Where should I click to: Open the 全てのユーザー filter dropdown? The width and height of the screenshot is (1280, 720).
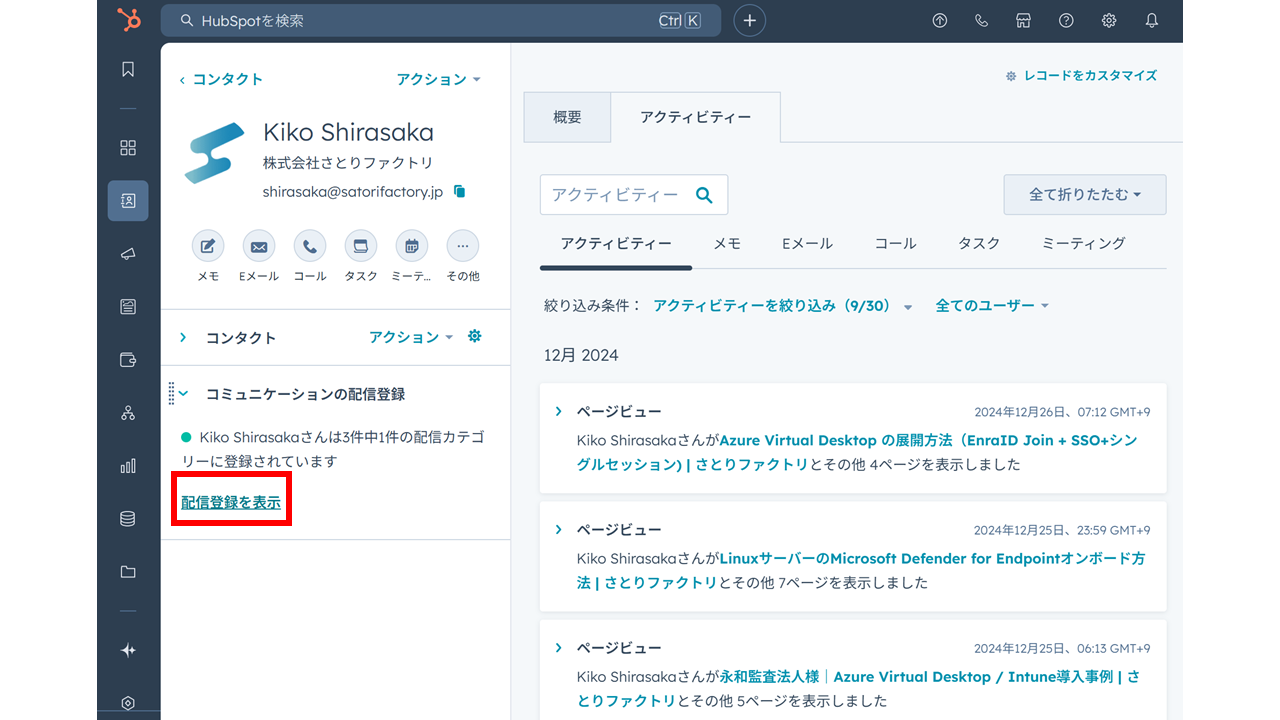pyautogui.click(x=992, y=306)
